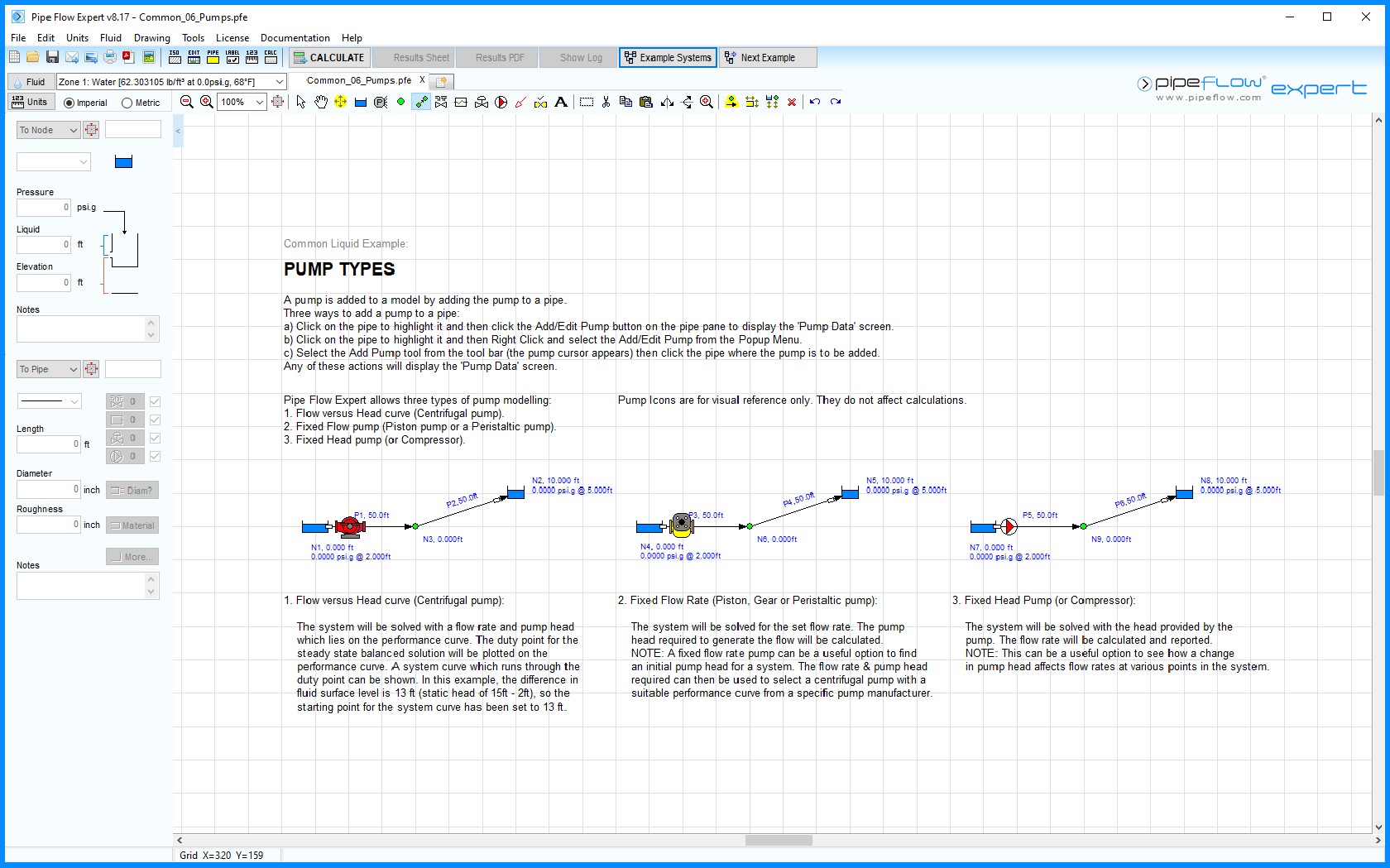Select the Add Text tool (letter A)
Viewport: 1390px width, 868px height.
point(561,102)
